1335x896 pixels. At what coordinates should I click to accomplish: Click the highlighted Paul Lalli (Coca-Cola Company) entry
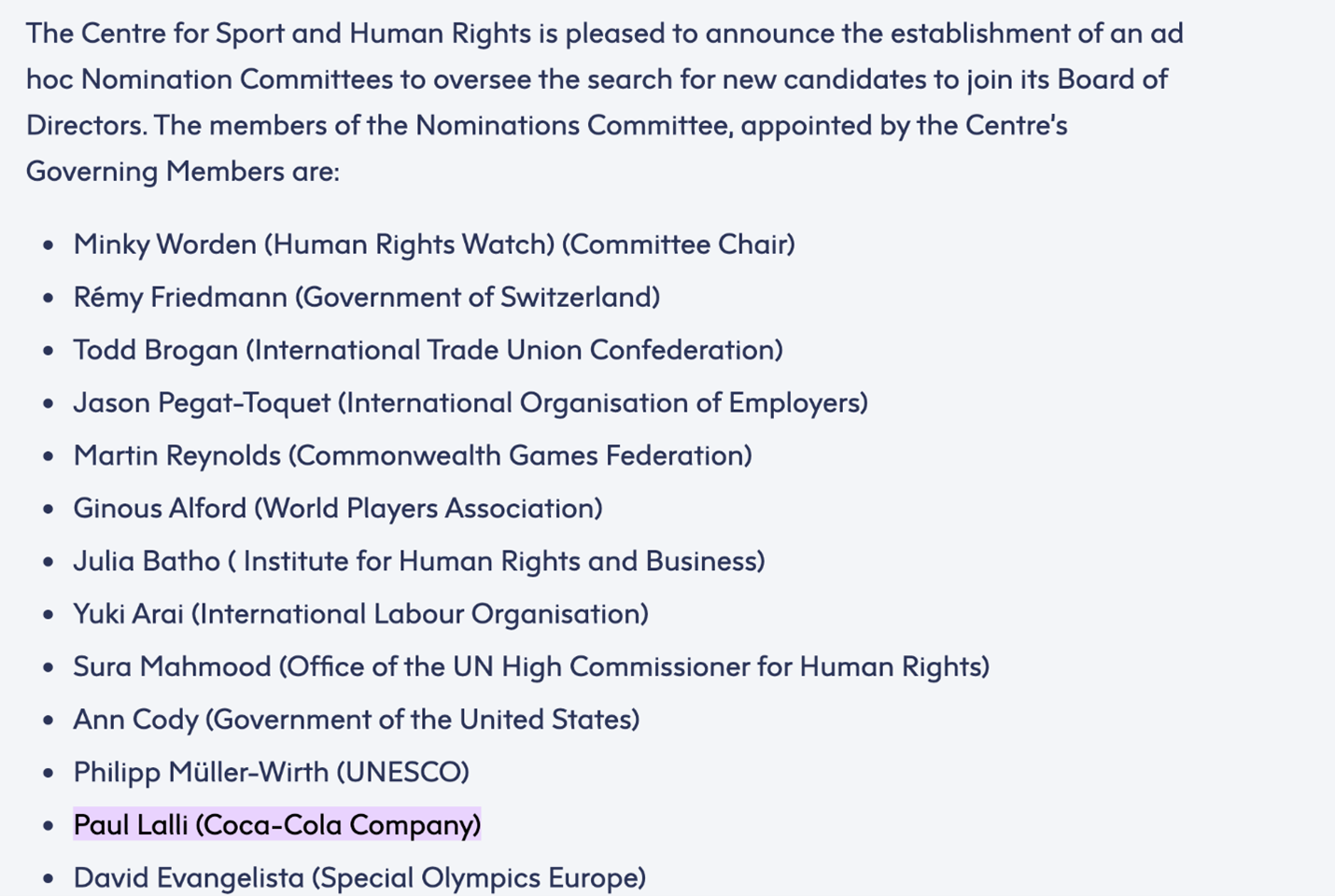277,825
